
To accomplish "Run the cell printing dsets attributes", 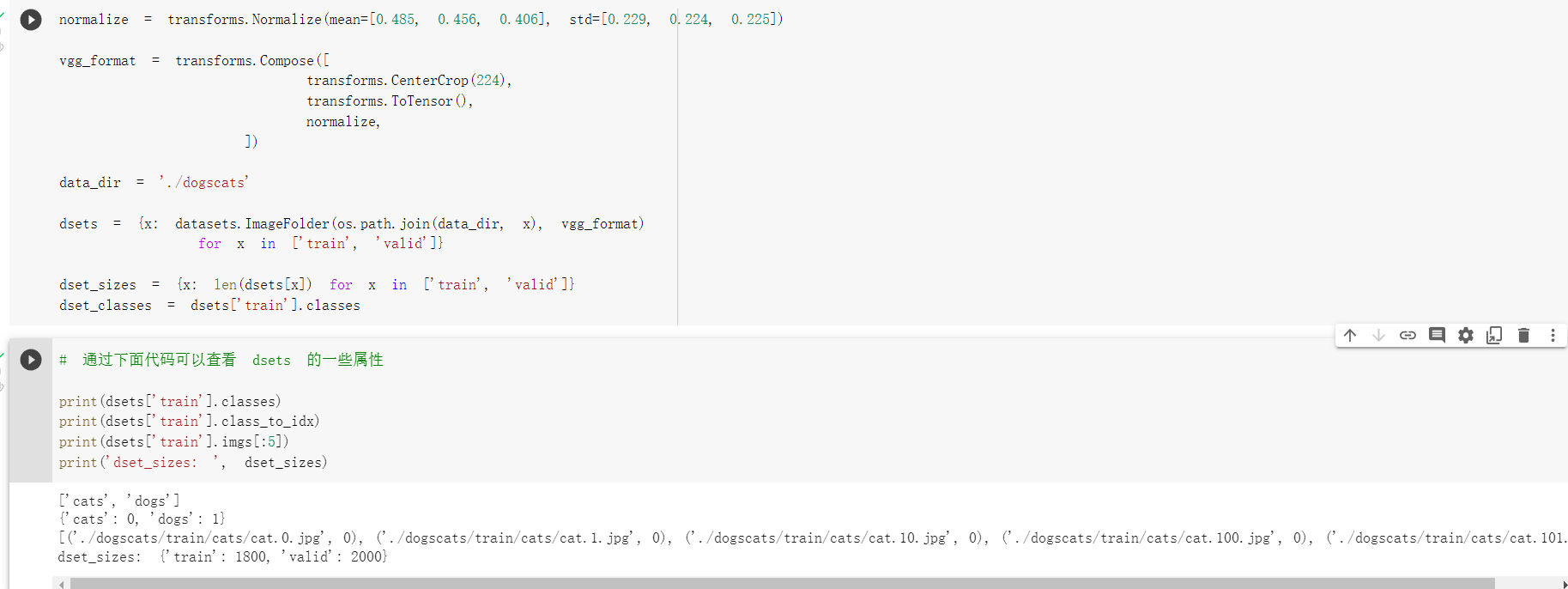I will (x=31, y=360).
